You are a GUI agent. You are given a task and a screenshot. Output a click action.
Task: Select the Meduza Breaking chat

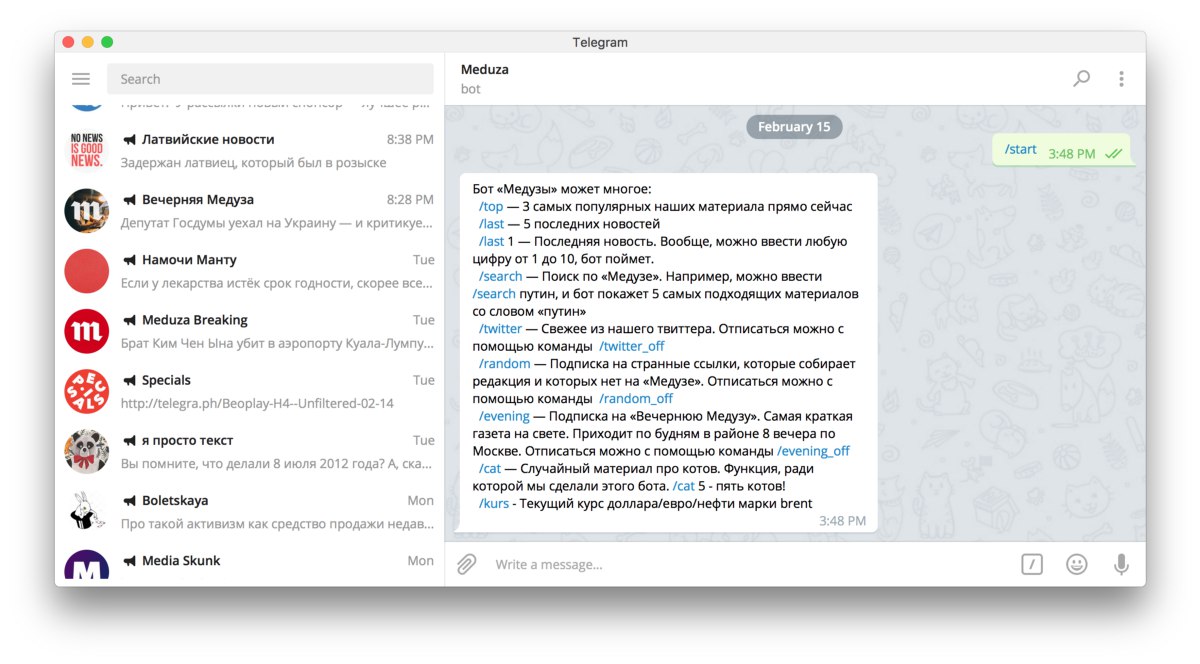(x=250, y=330)
